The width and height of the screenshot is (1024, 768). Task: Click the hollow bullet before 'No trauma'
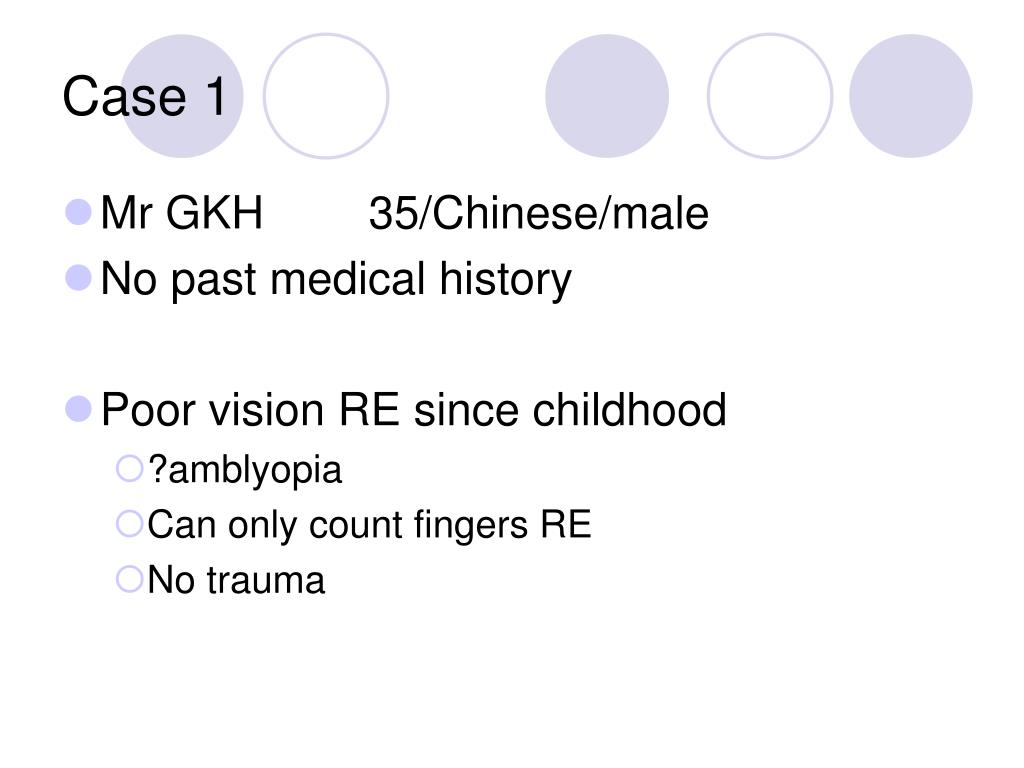point(129,579)
